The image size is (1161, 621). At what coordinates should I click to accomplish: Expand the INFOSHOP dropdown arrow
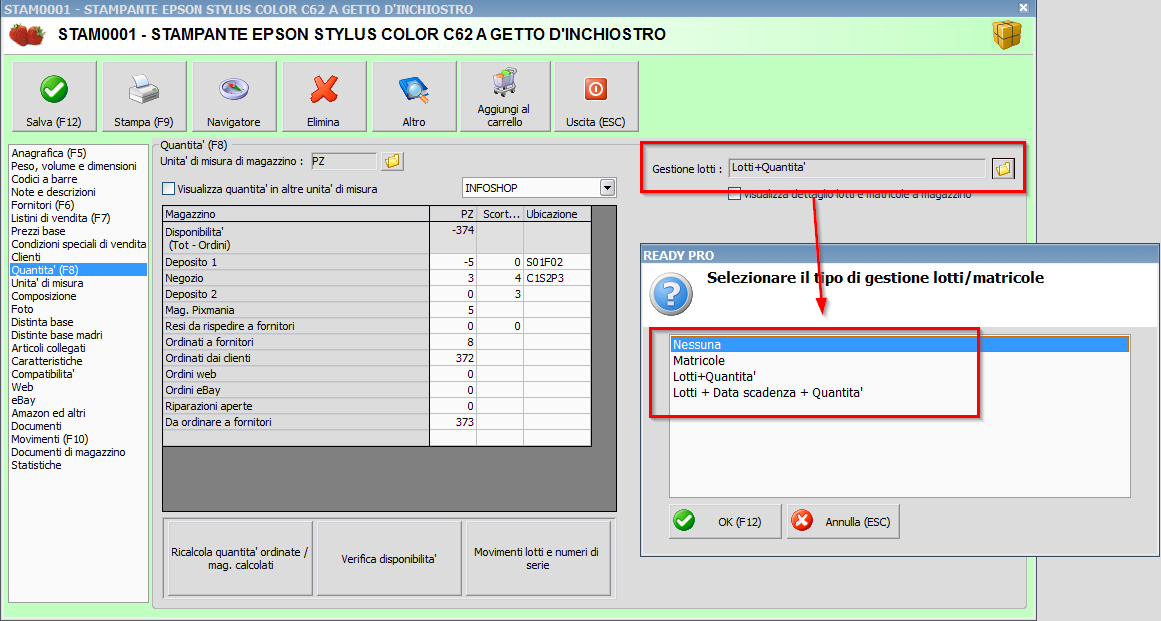click(x=607, y=188)
